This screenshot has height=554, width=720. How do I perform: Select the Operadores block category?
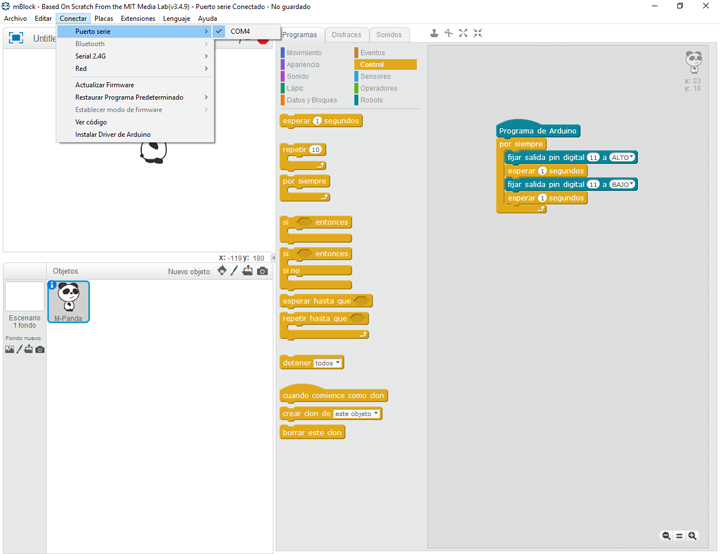point(378,88)
